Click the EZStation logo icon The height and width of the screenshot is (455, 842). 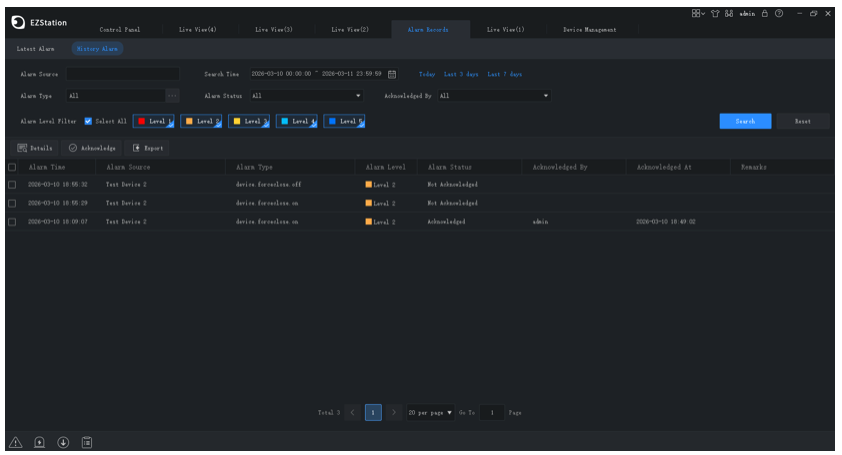click(18, 22)
